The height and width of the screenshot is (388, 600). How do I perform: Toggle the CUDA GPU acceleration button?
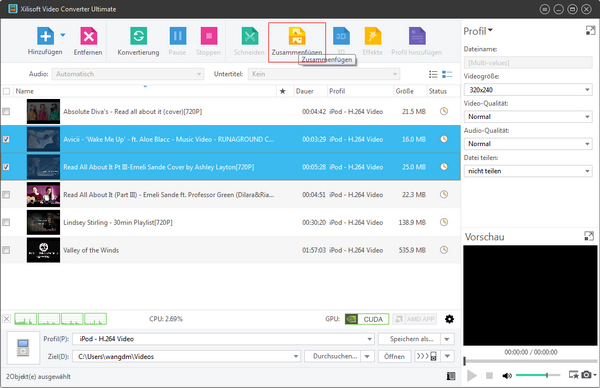tap(367, 319)
